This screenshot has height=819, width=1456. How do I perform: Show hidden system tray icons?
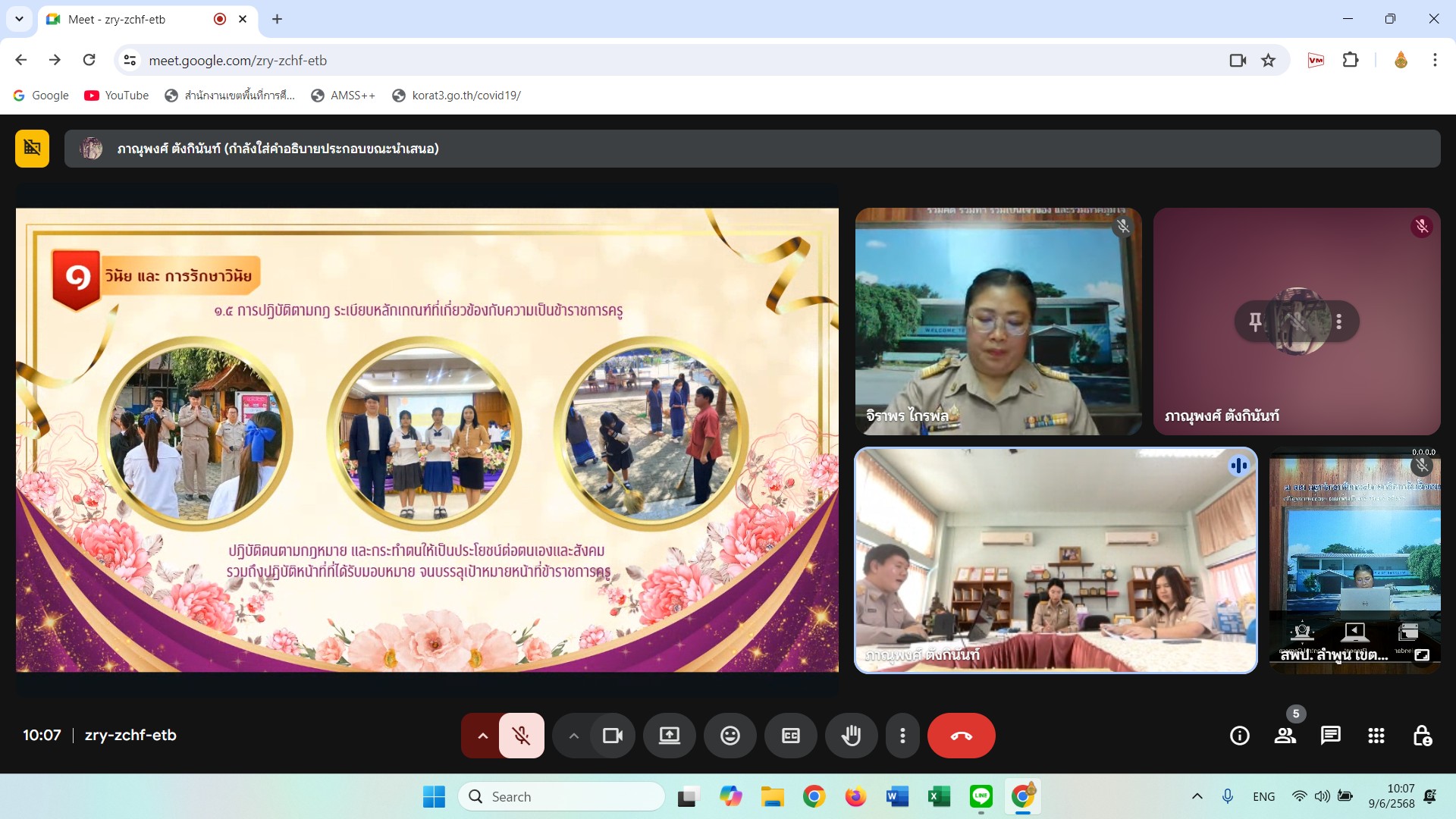tap(1197, 796)
